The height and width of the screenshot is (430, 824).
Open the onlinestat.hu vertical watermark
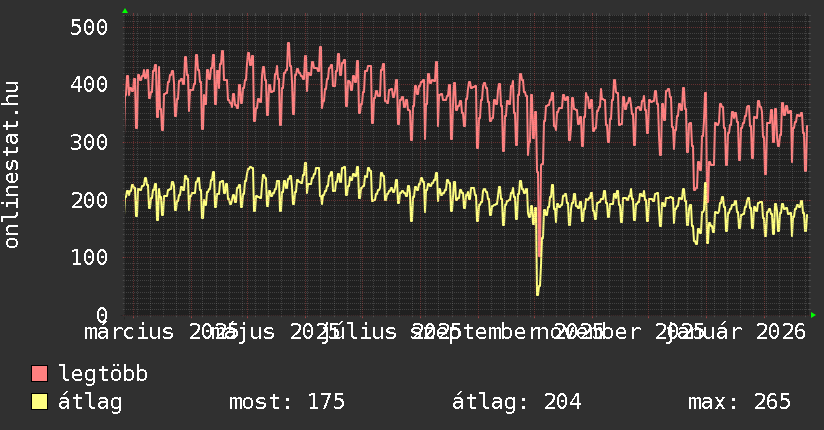12,165
